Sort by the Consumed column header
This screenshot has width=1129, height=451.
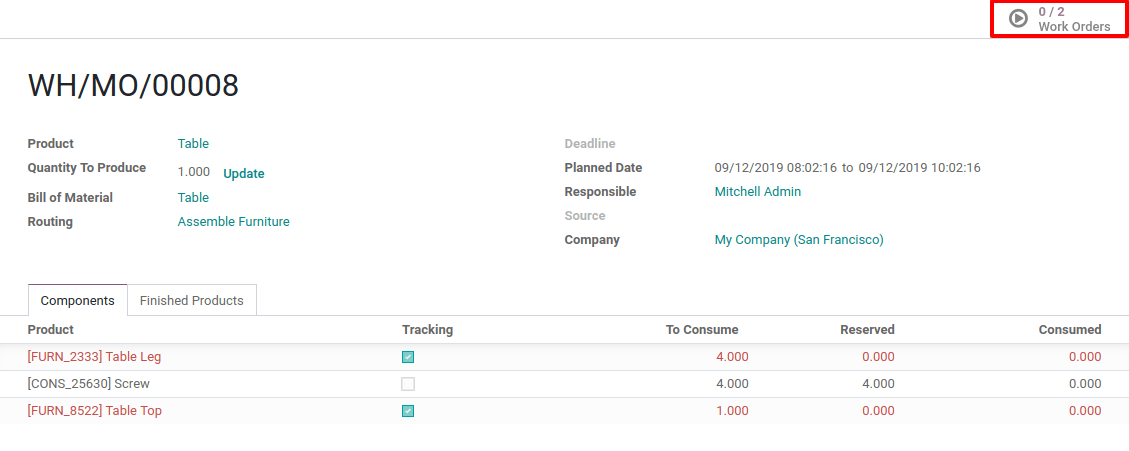pos(1069,330)
